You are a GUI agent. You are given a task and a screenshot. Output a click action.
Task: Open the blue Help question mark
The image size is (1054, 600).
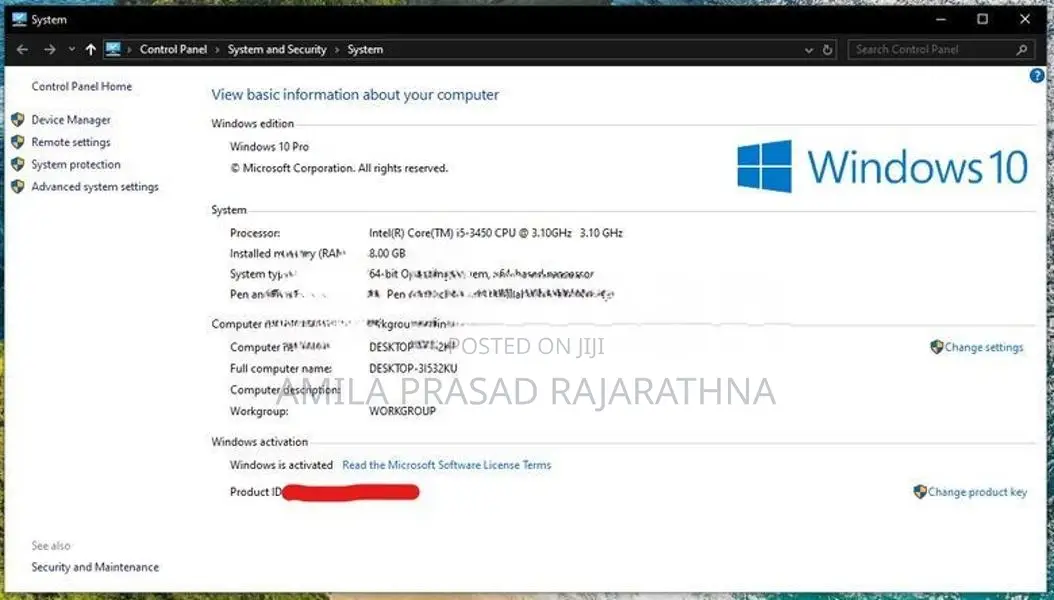(x=1037, y=76)
